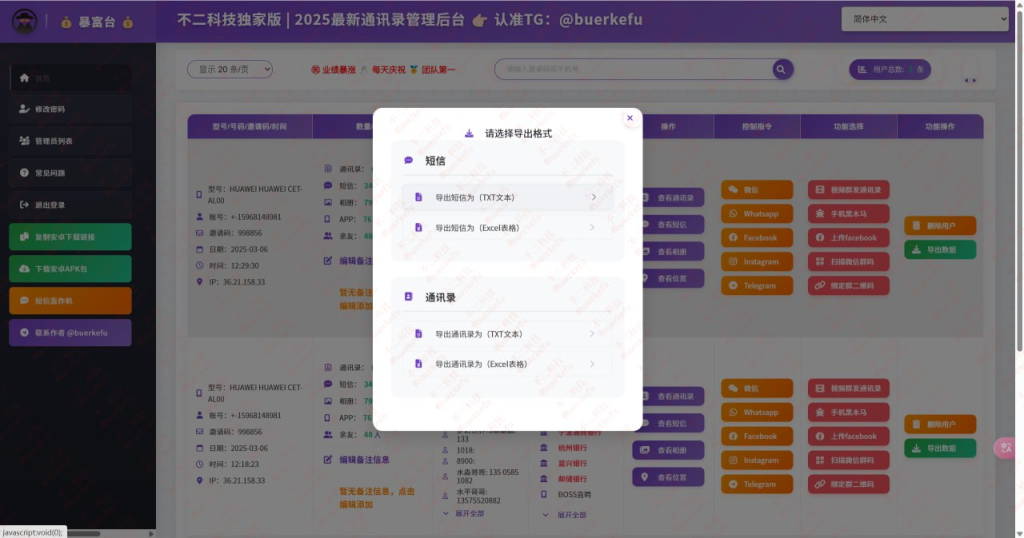Close the export format dialog
This screenshot has width=1024, height=538.
tap(630, 118)
